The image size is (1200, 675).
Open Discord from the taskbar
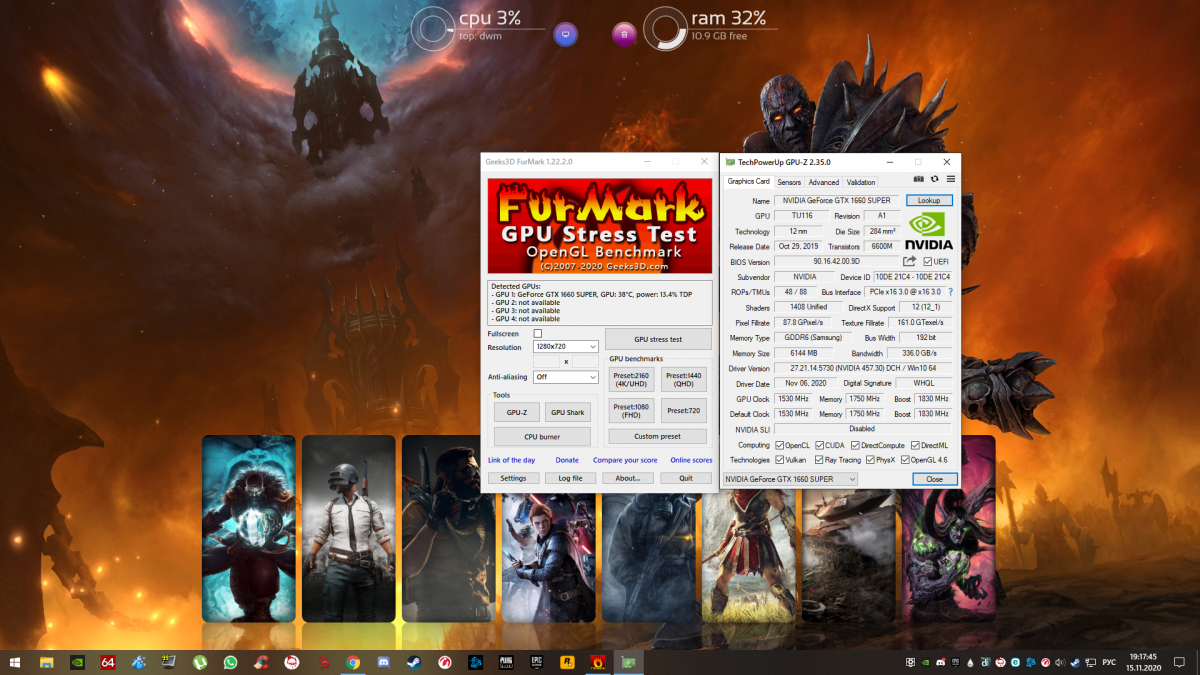[x=382, y=662]
